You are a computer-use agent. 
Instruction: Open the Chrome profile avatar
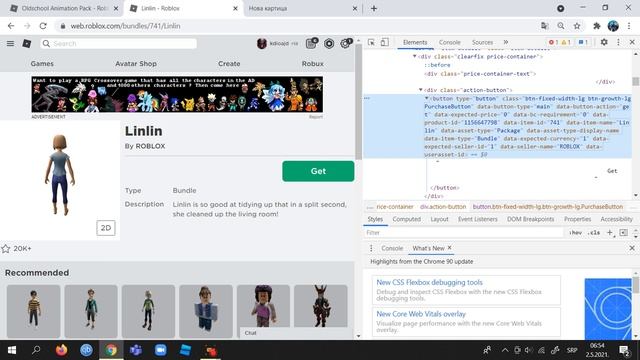tap(613, 26)
